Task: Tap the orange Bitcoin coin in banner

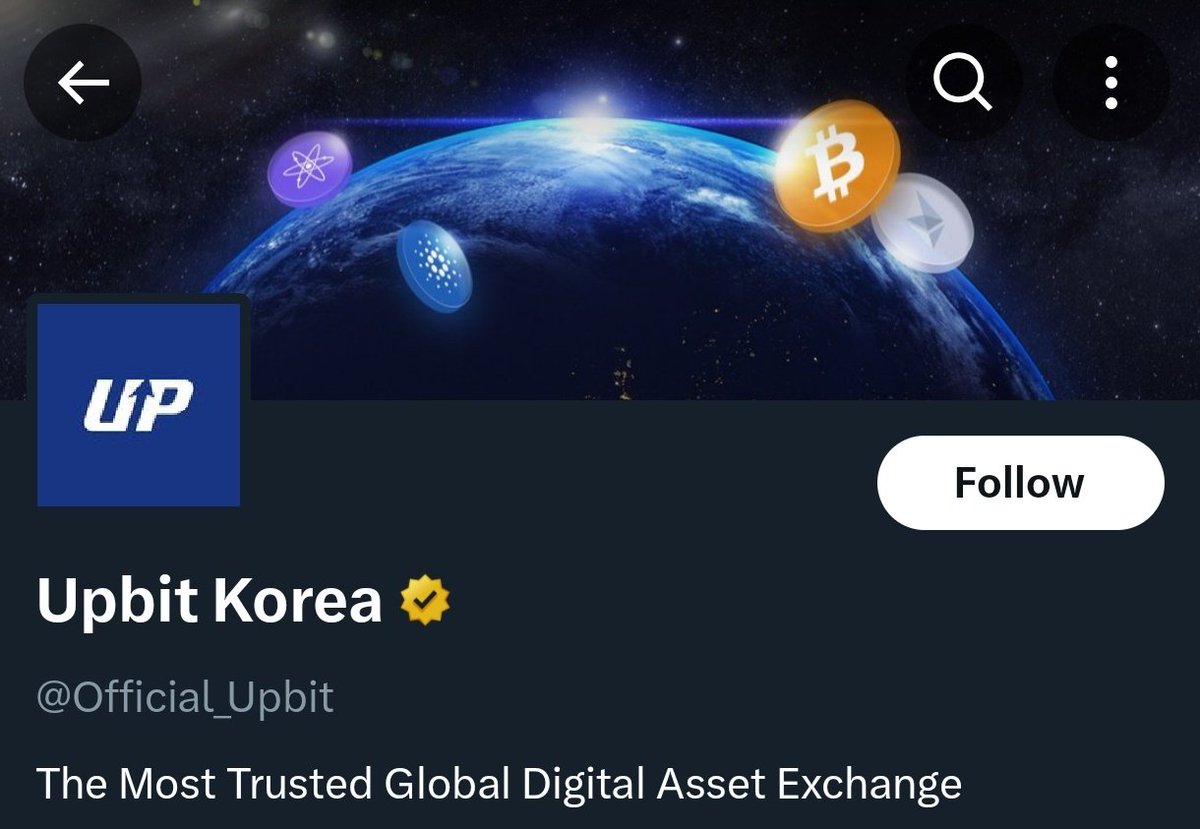Action: pyautogui.click(x=836, y=165)
